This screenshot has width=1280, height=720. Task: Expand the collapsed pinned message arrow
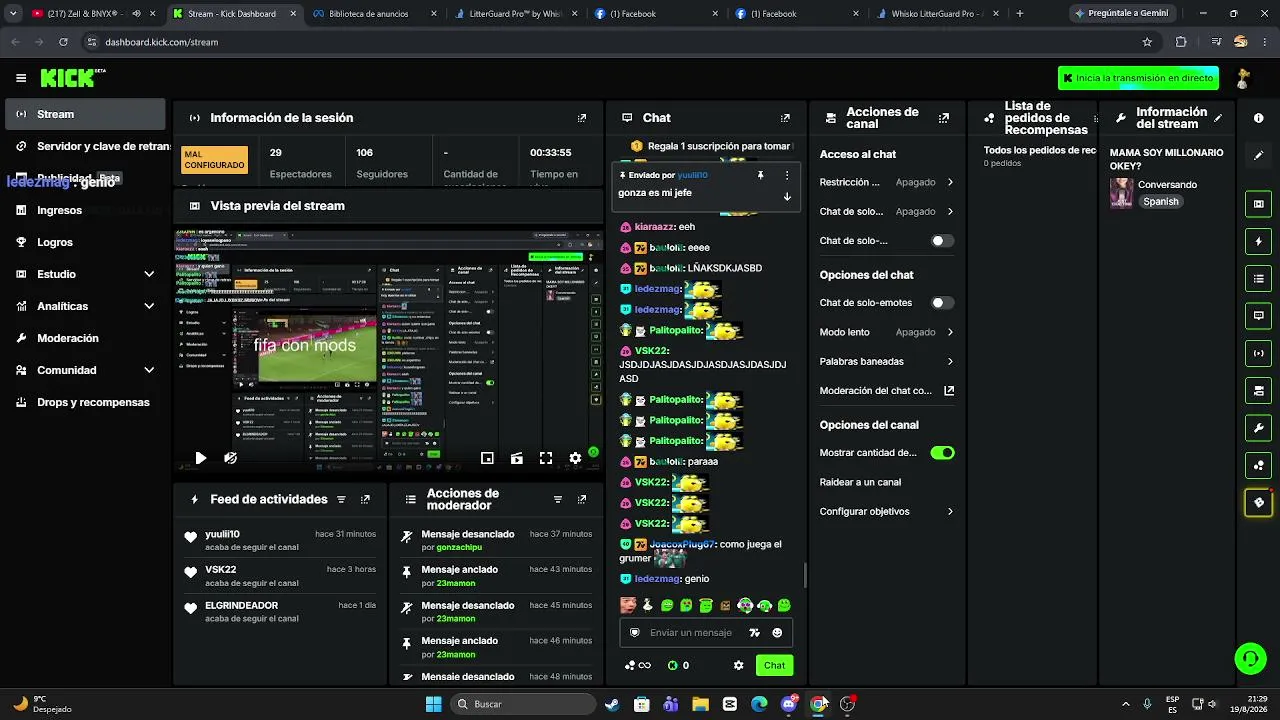point(787,196)
